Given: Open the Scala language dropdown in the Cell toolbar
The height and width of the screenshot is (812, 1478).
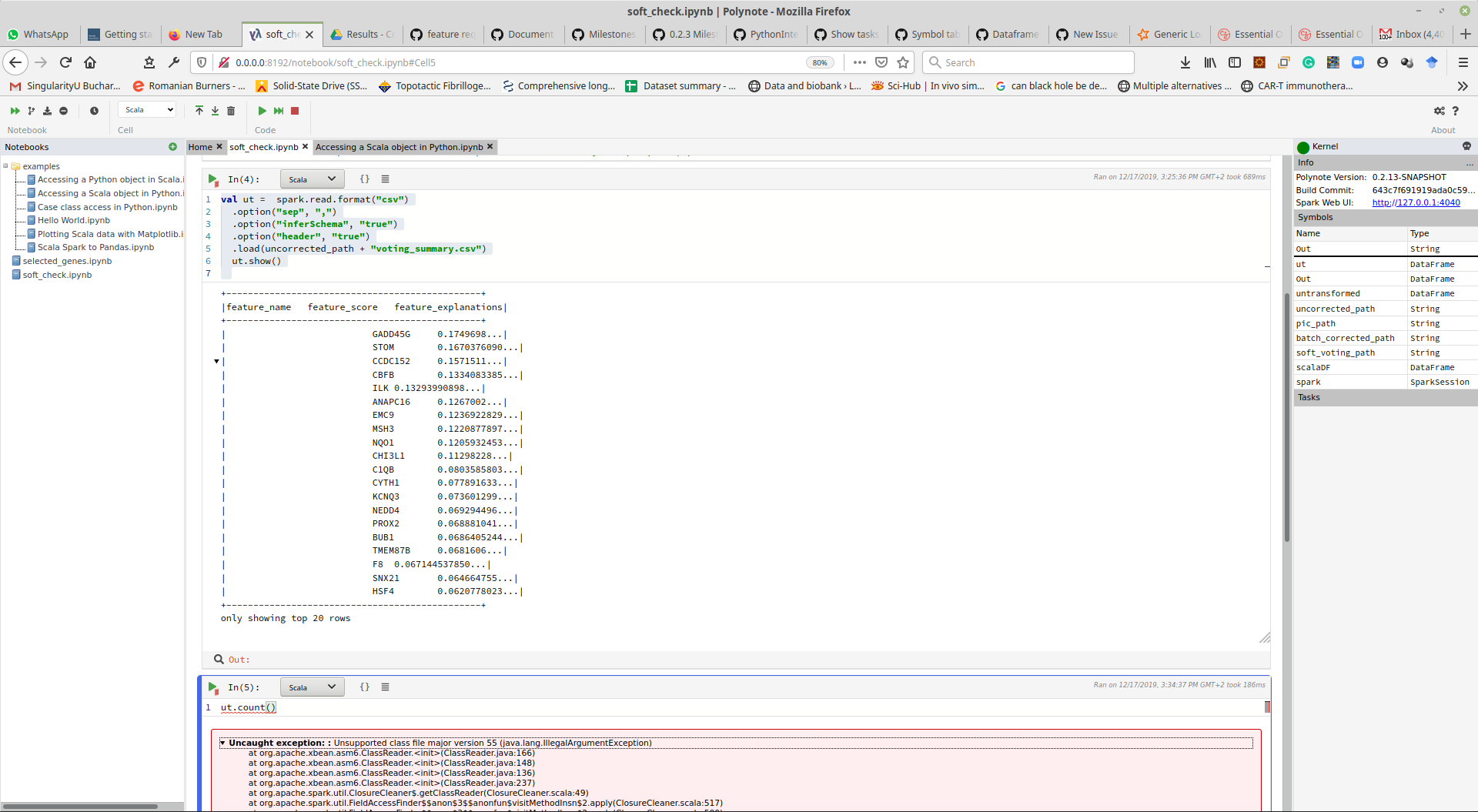Looking at the screenshot, I should 146,109.
